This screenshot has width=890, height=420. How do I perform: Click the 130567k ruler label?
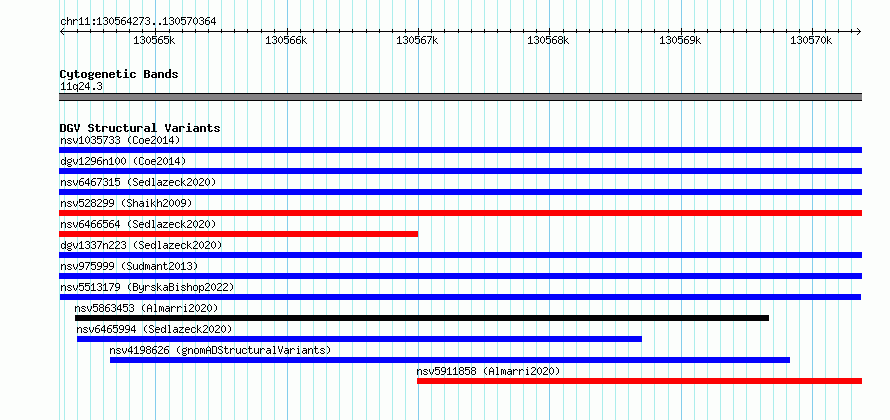click(417, 40)
